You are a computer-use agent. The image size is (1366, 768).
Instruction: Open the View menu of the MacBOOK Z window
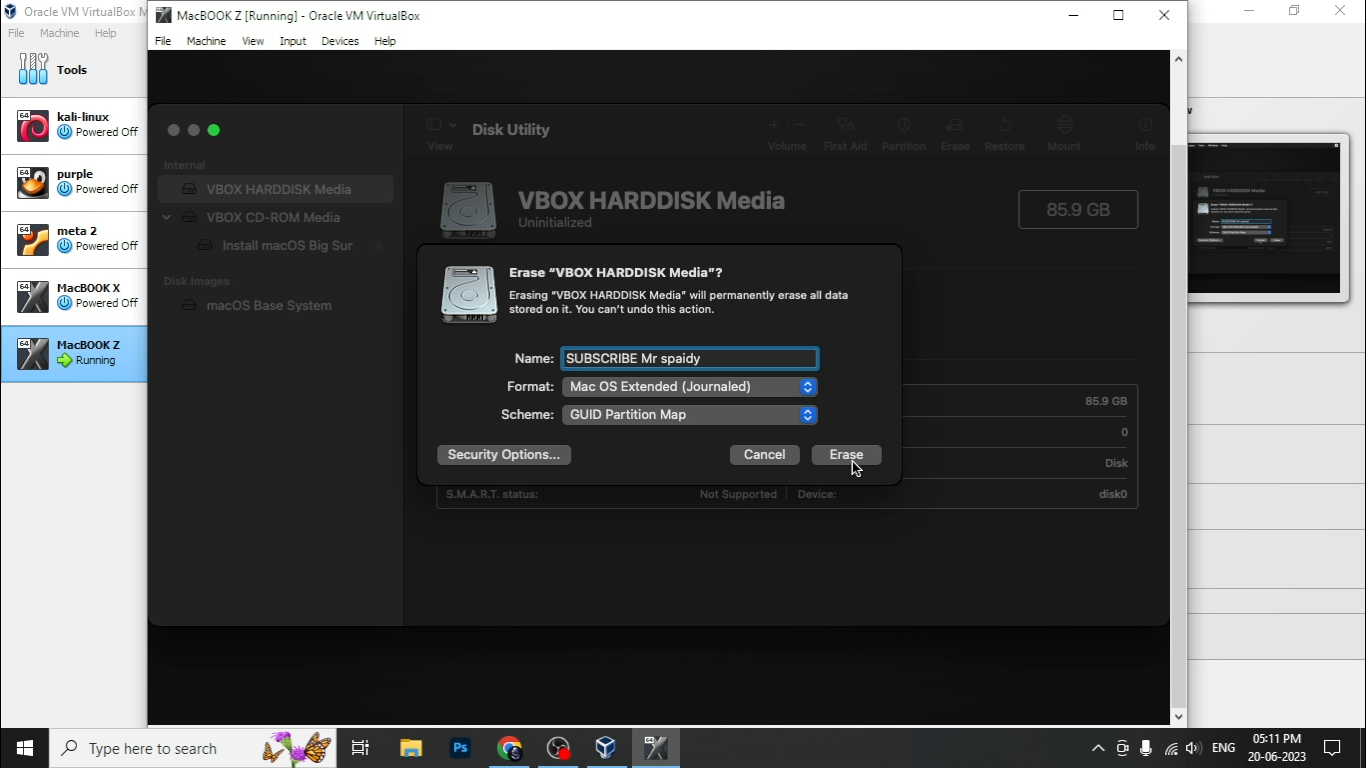pos(253,41)
